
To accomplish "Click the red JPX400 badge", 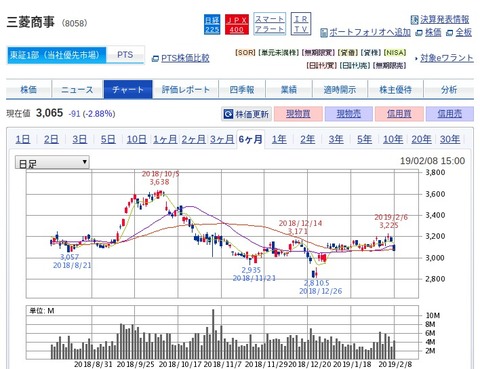I will coord(237,25).
